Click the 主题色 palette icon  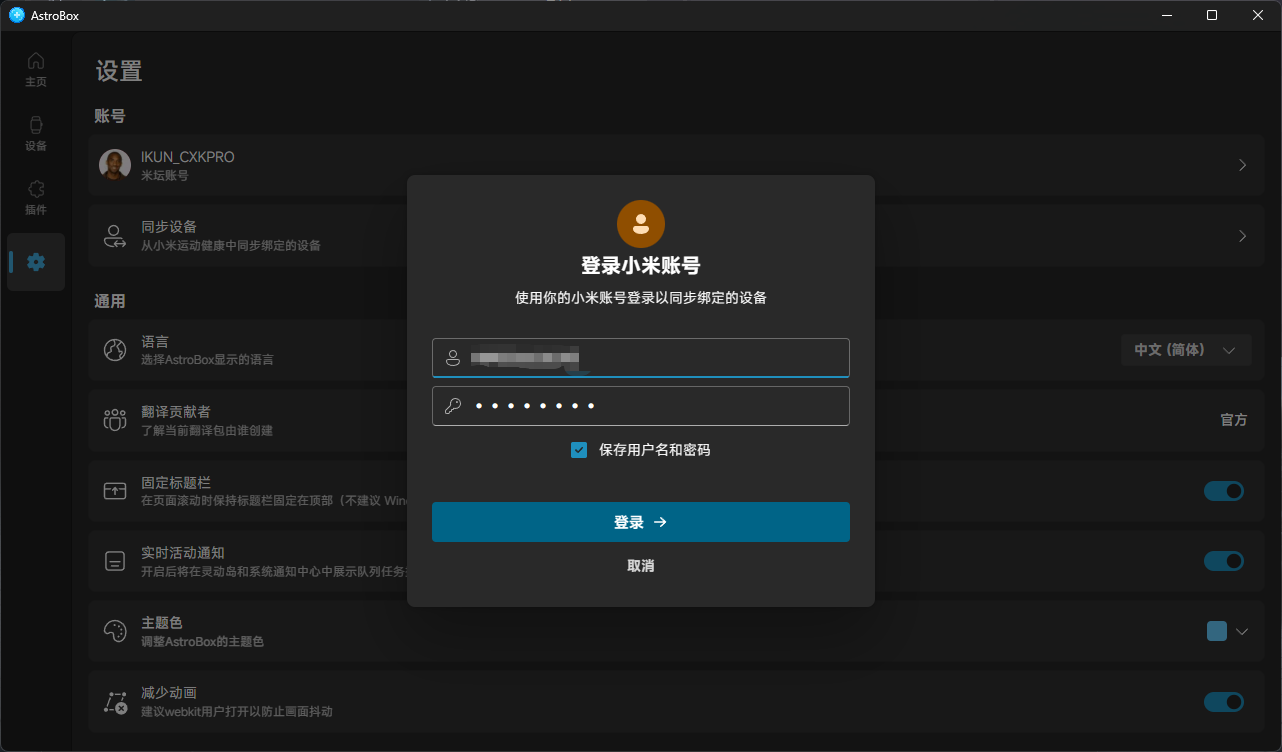[x=115, y=631]
